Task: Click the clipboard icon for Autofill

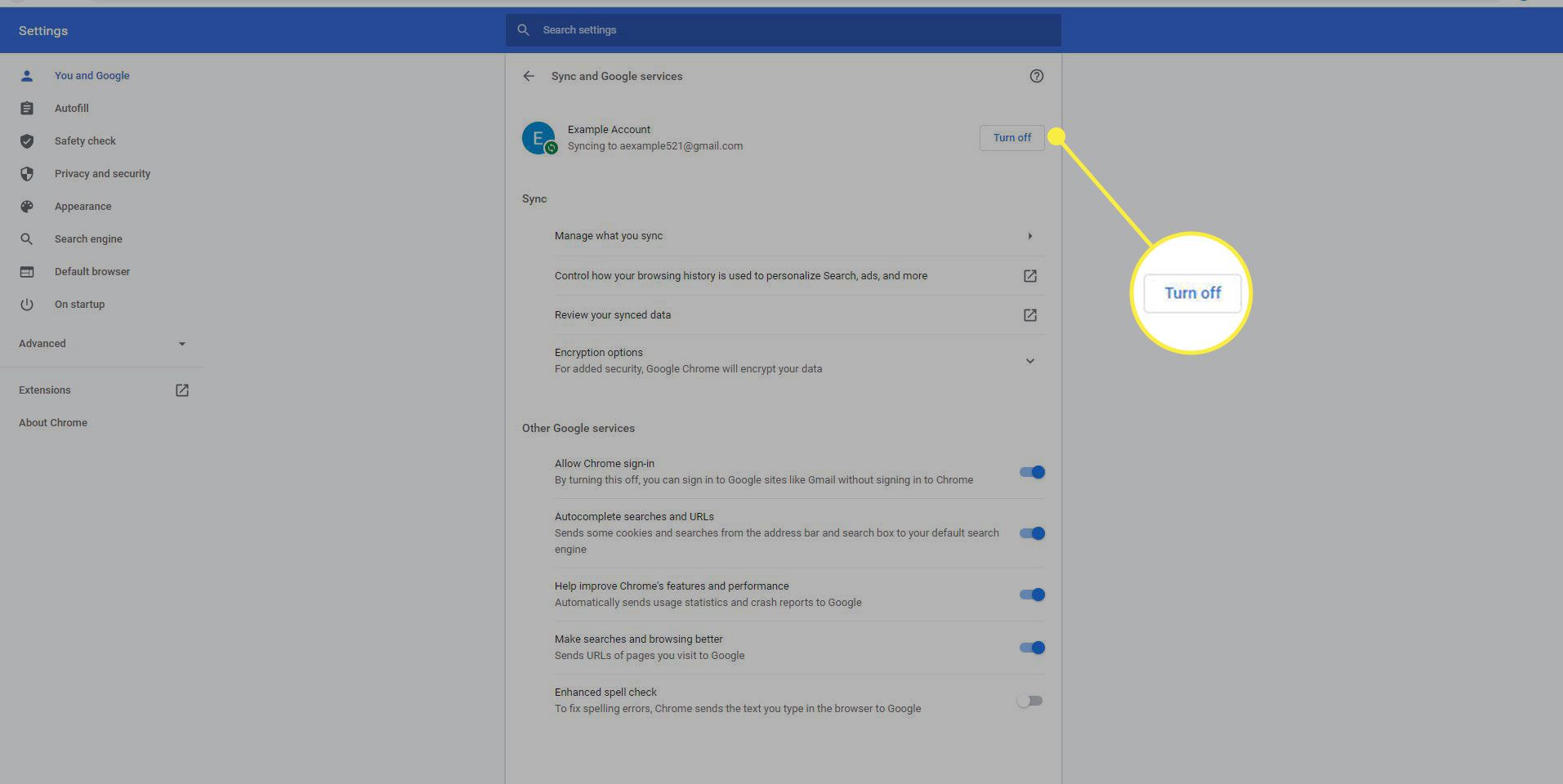Action: tap(27, 109)
